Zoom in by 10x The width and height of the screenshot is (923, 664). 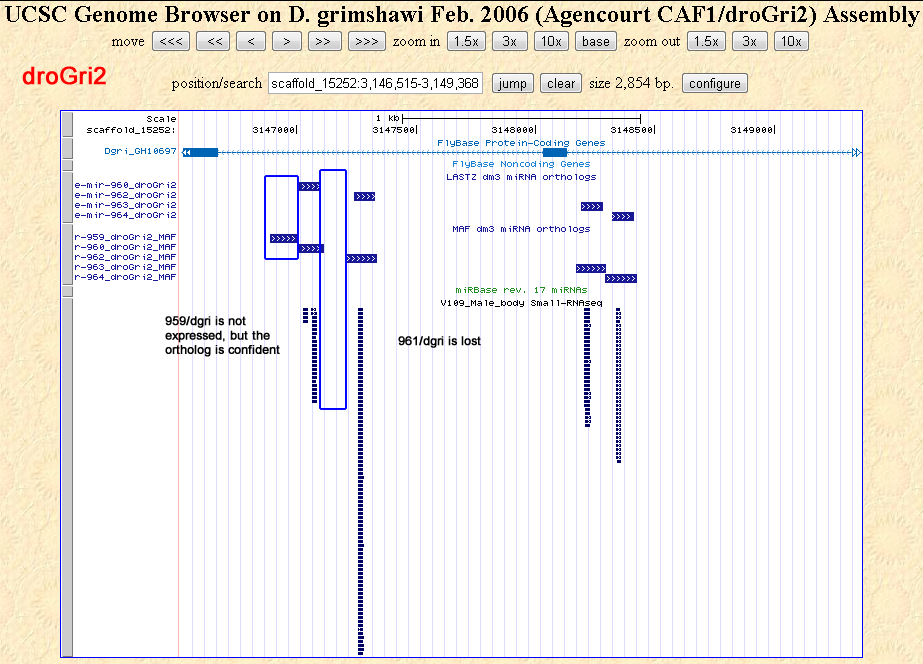[551, 41]
